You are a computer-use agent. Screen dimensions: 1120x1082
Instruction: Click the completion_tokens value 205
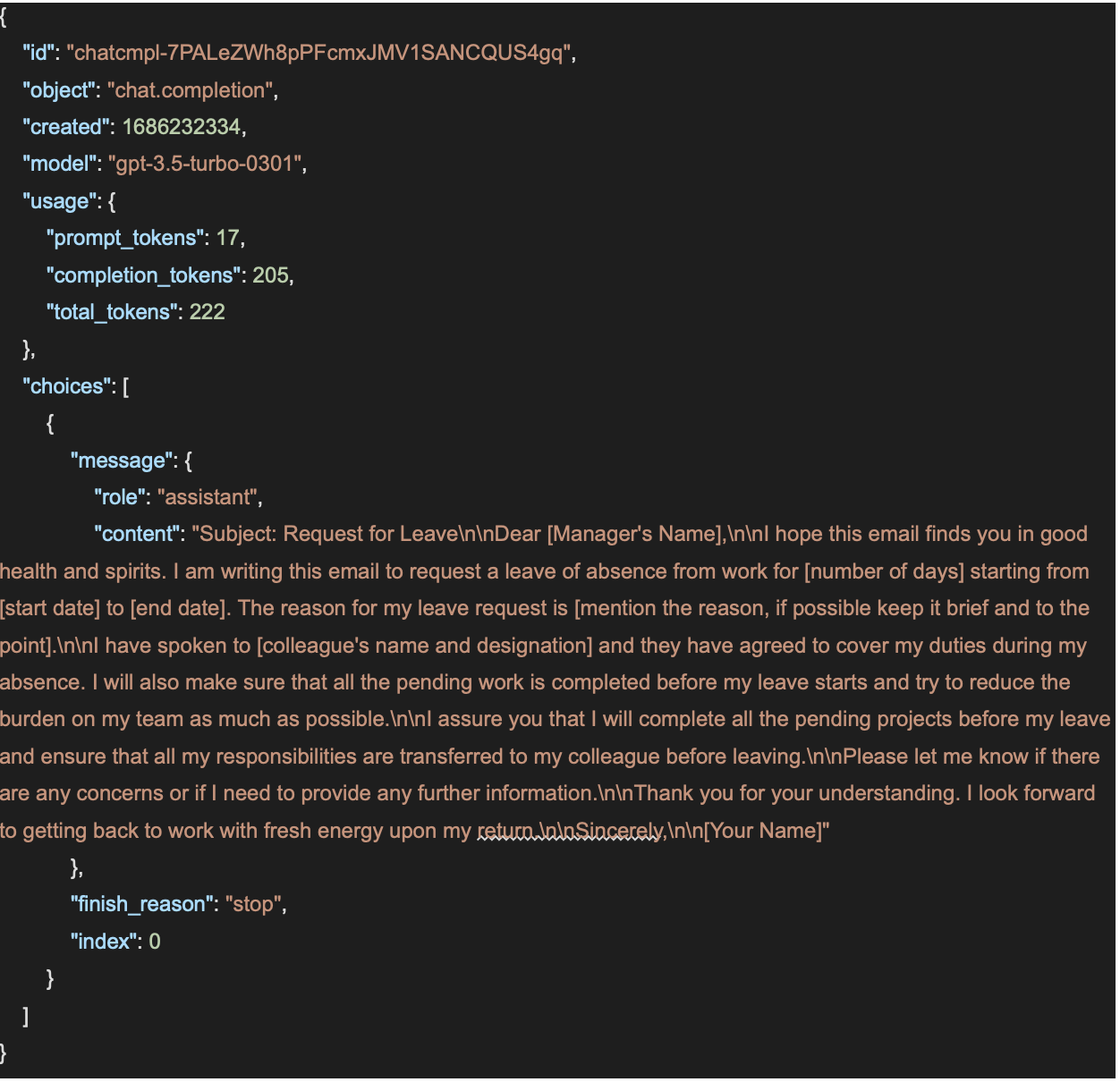pos(270,275)
